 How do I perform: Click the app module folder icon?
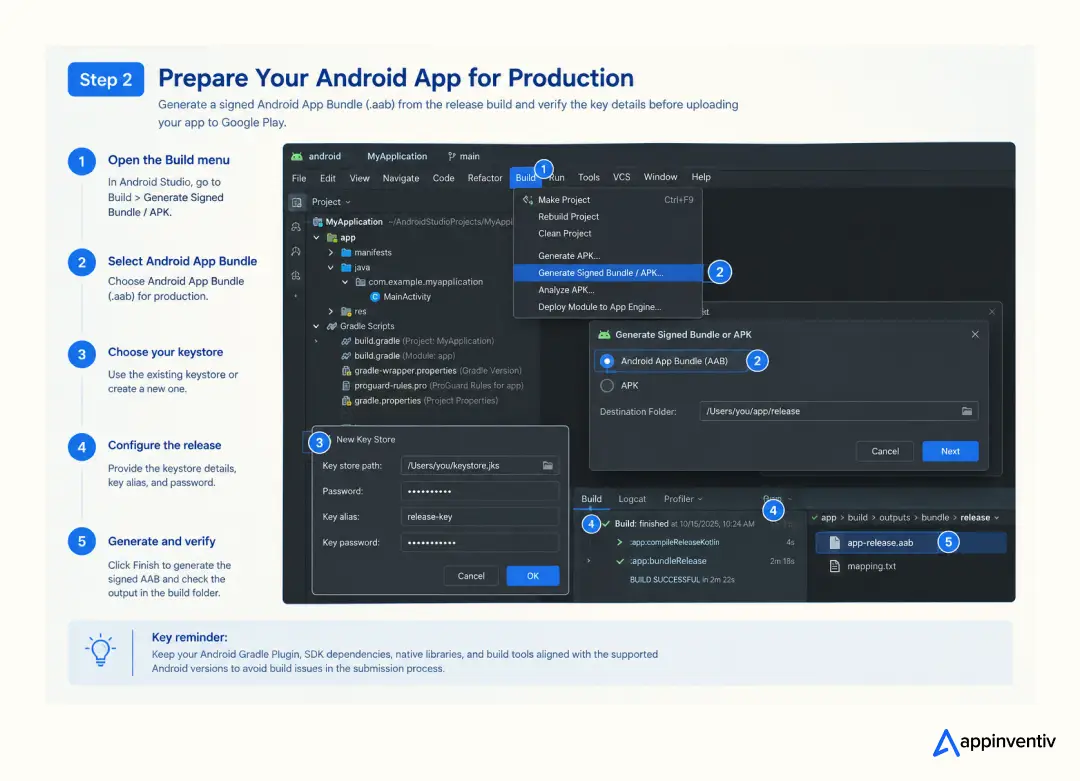click(x=332, y=238)
